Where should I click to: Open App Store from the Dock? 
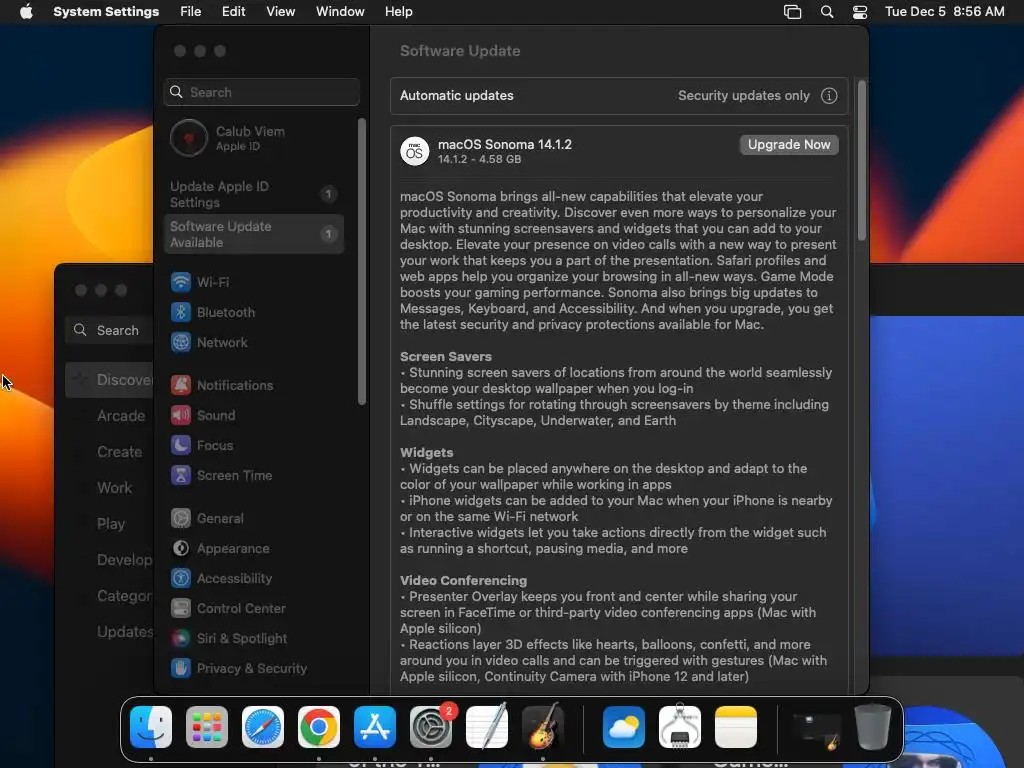[375, 727]
